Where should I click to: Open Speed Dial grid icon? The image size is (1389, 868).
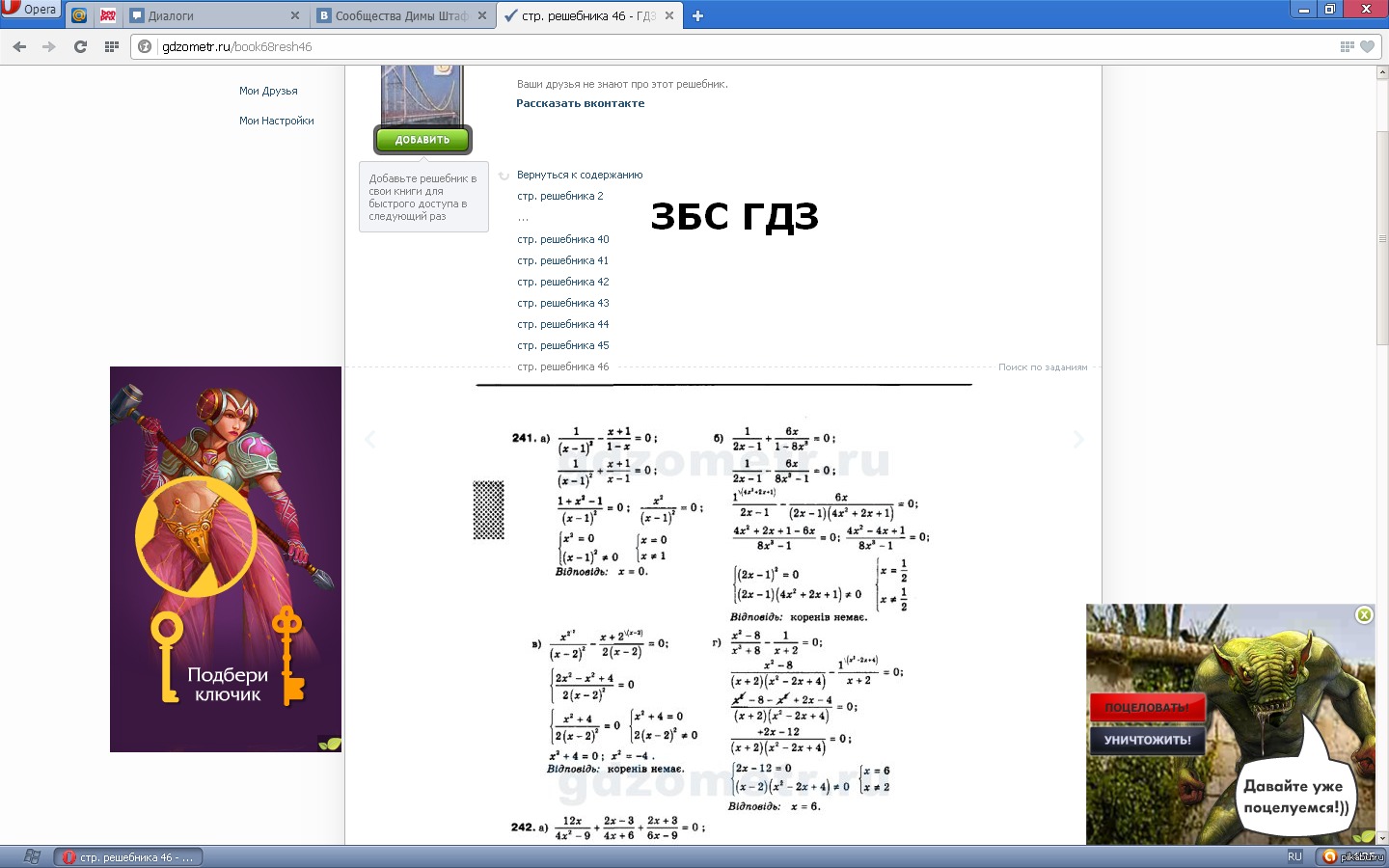pyautogui.click(x=112, y=46)
